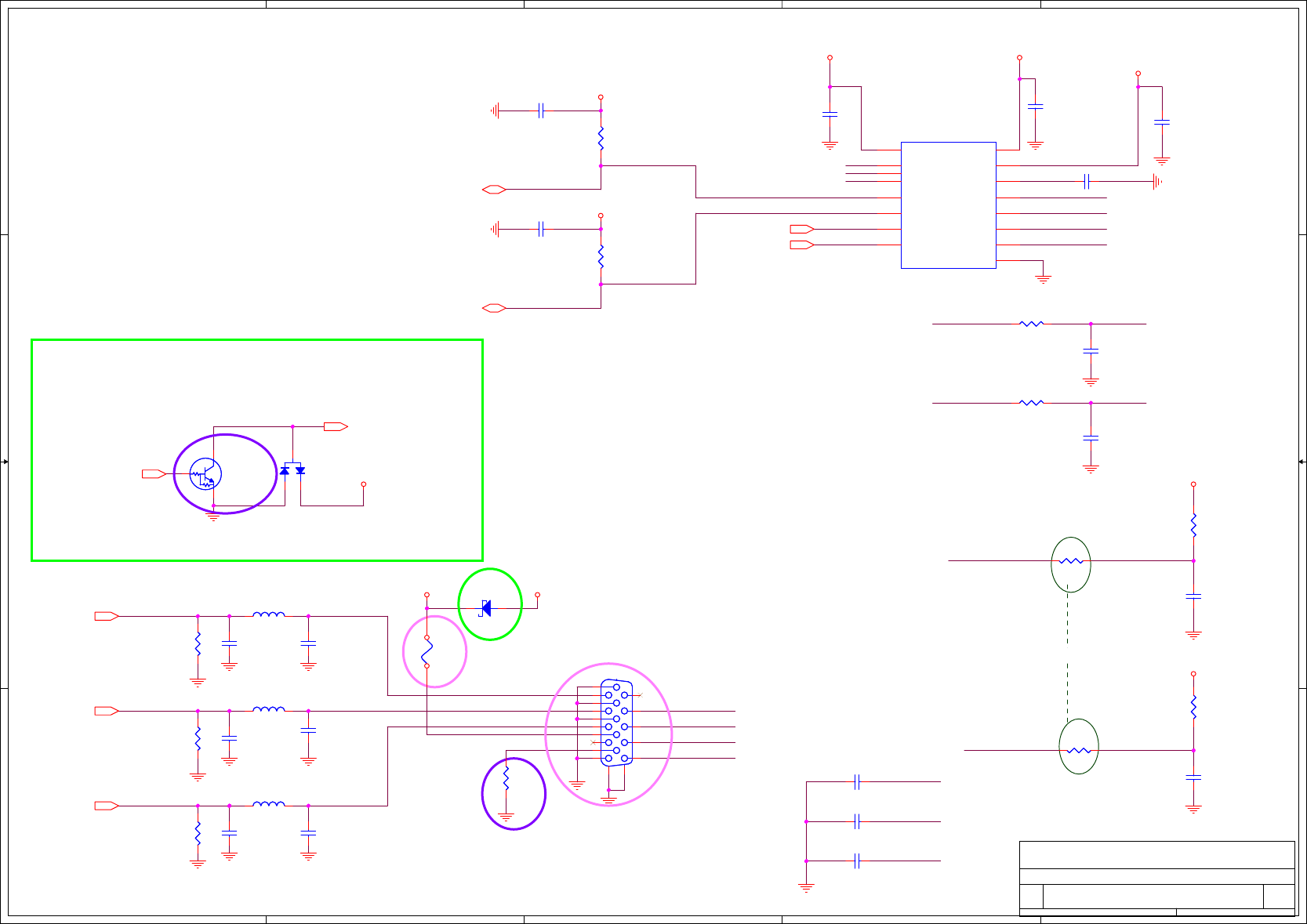Select the horizontal capacitor on the IC's right side
Viewport: 1307px width, 924px height.
(x=1087, y=182)
